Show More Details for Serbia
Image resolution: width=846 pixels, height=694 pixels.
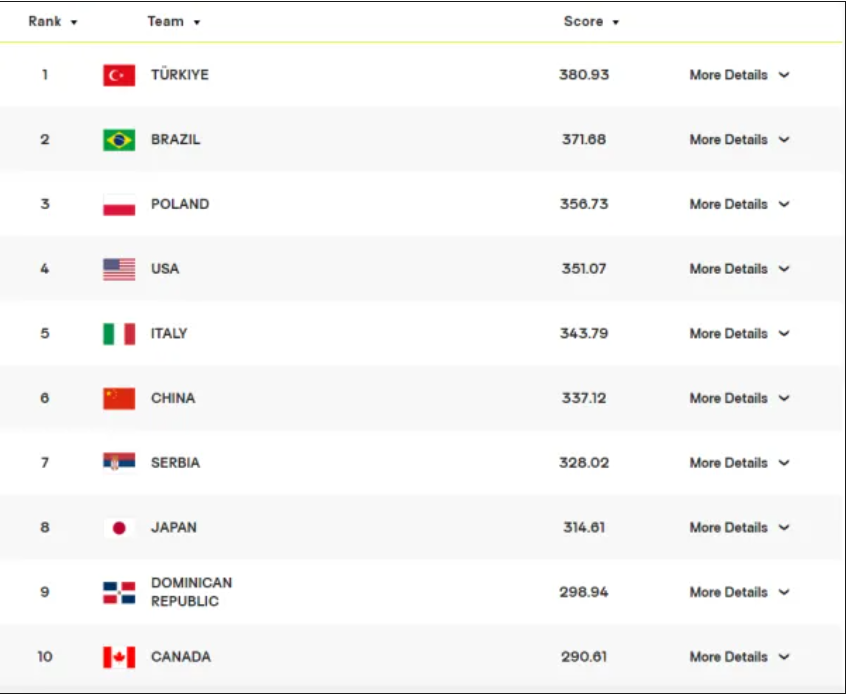(739, 463)
